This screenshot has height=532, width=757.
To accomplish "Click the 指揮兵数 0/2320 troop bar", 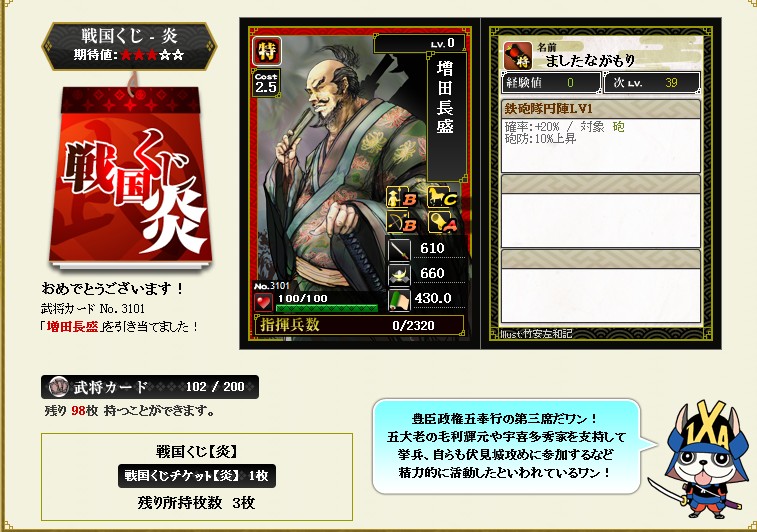I will [359, 325].
